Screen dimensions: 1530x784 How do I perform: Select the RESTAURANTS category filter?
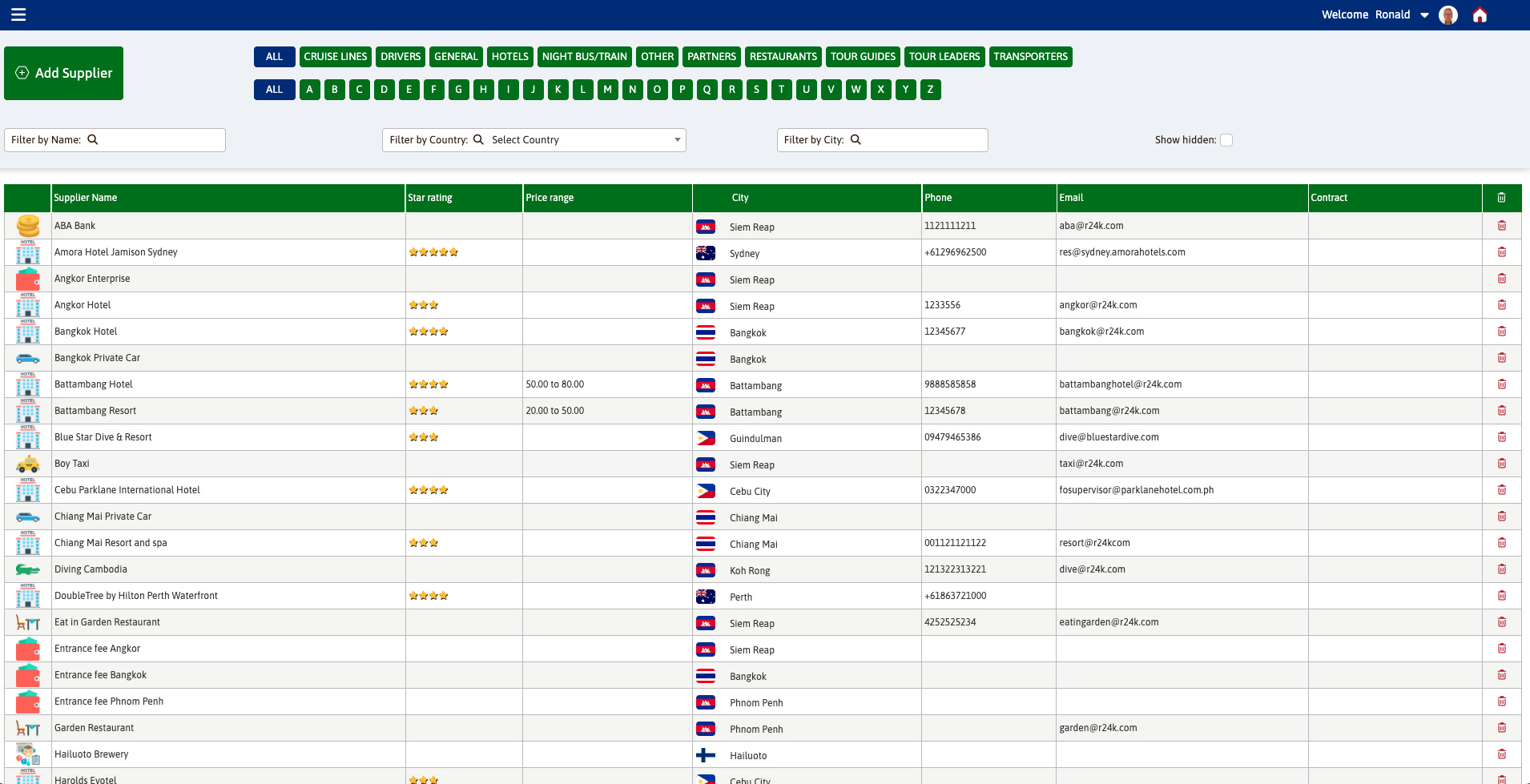pyautogui.click(x=783, y=56)
